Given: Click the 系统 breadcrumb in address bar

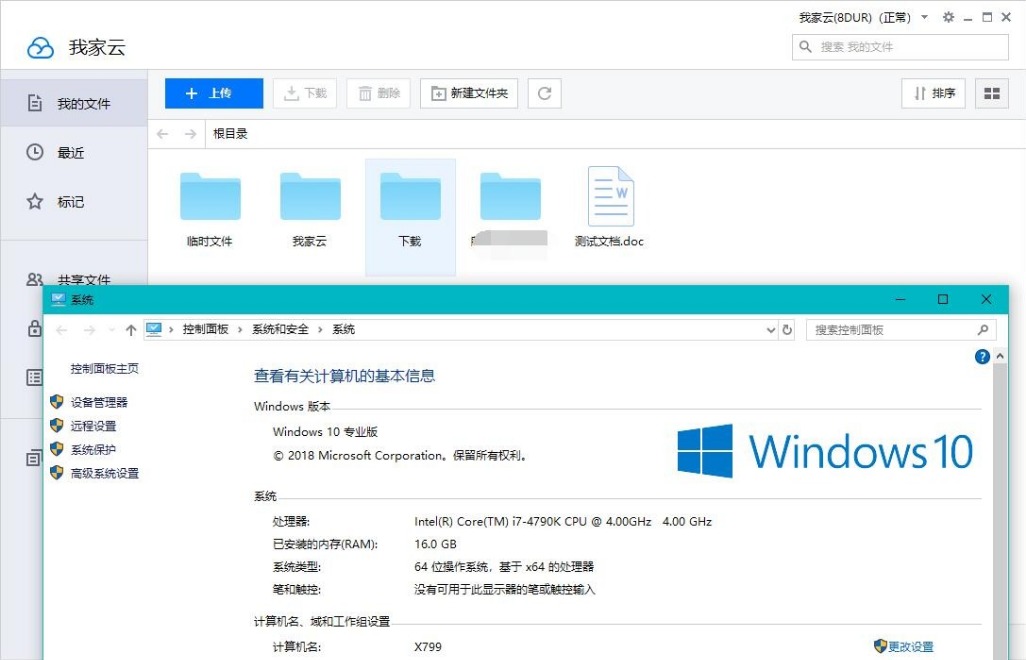Looking at the screenshot, I should pyautogui.click(x=344, y=330).
